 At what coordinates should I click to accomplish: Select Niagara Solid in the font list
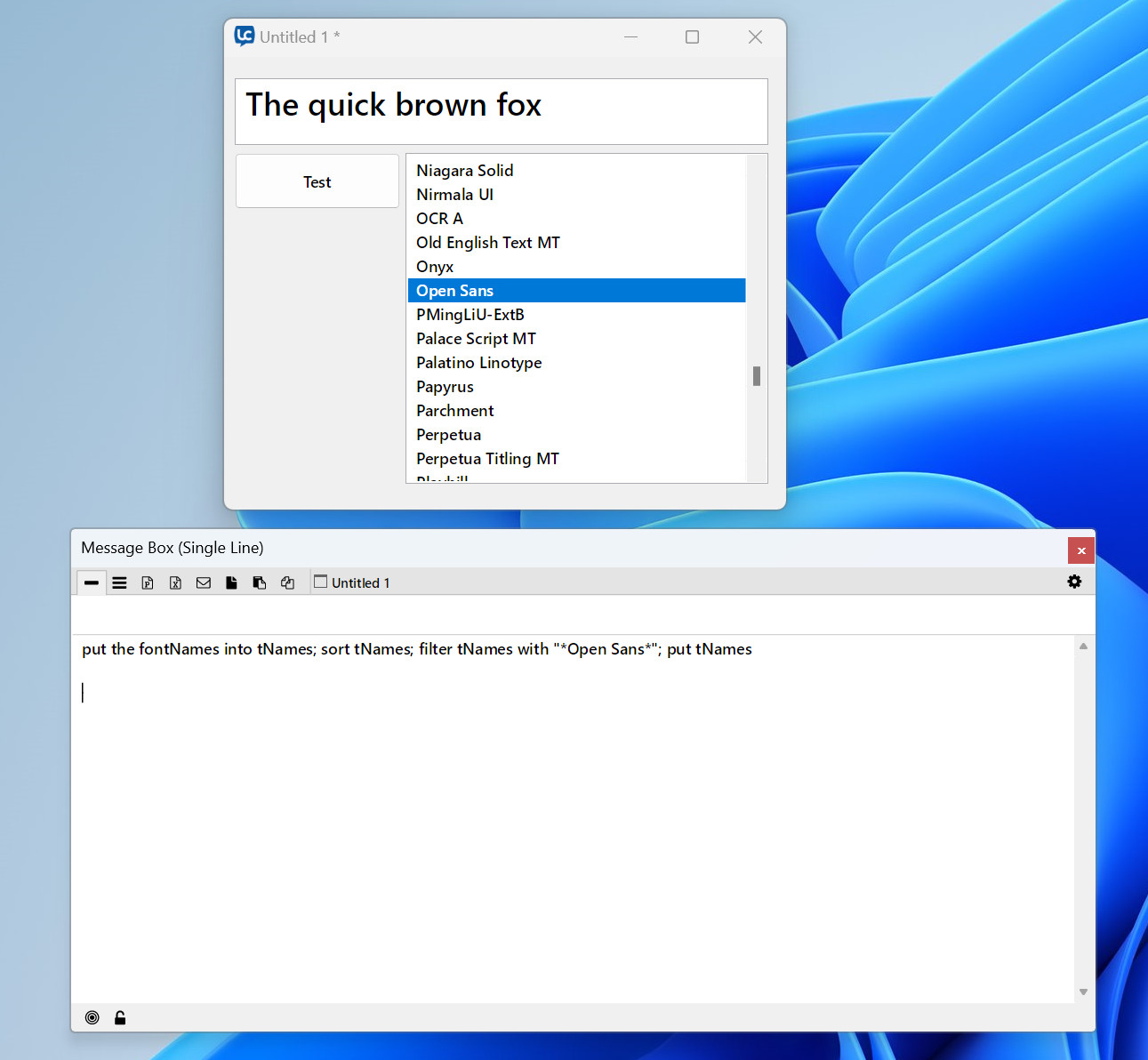click(x=576, y=171)
